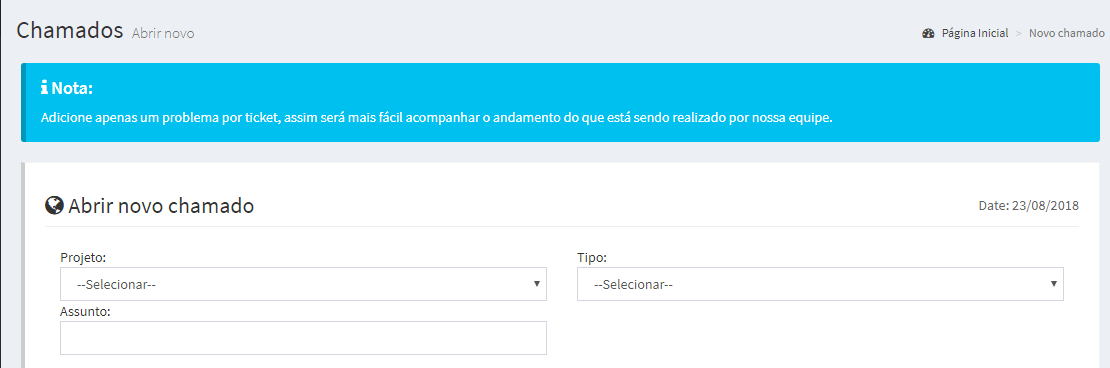Click the info icon beside Nota

point(45,89)
